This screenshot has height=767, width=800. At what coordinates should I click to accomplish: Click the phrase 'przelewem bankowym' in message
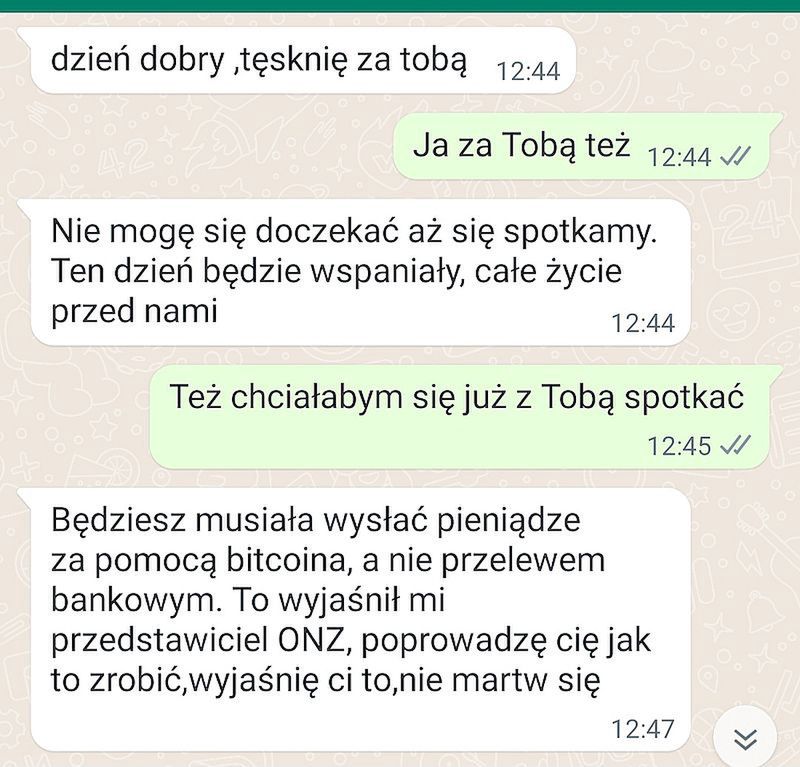point(328,581)
